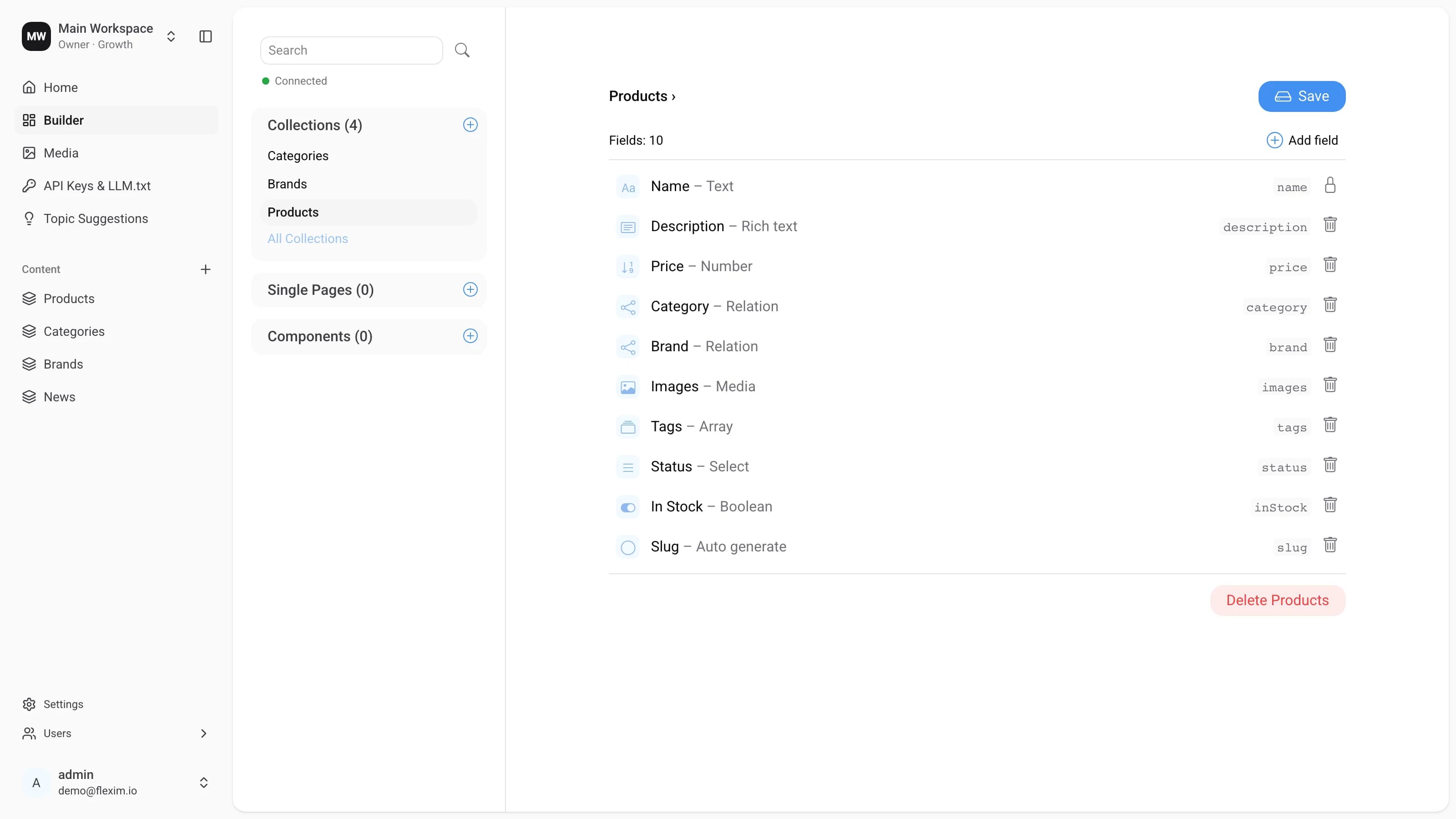Click Delete Products button
The height and width of the screenshot is (819, 1456).
[1277, 600]
